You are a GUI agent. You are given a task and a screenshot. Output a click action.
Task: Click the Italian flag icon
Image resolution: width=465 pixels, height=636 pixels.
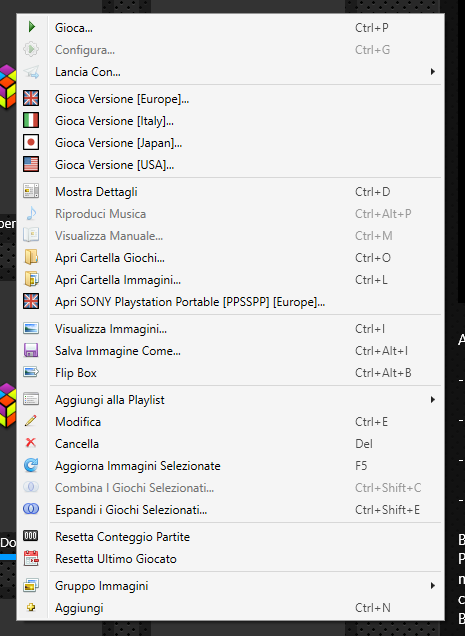coord(31,120)
